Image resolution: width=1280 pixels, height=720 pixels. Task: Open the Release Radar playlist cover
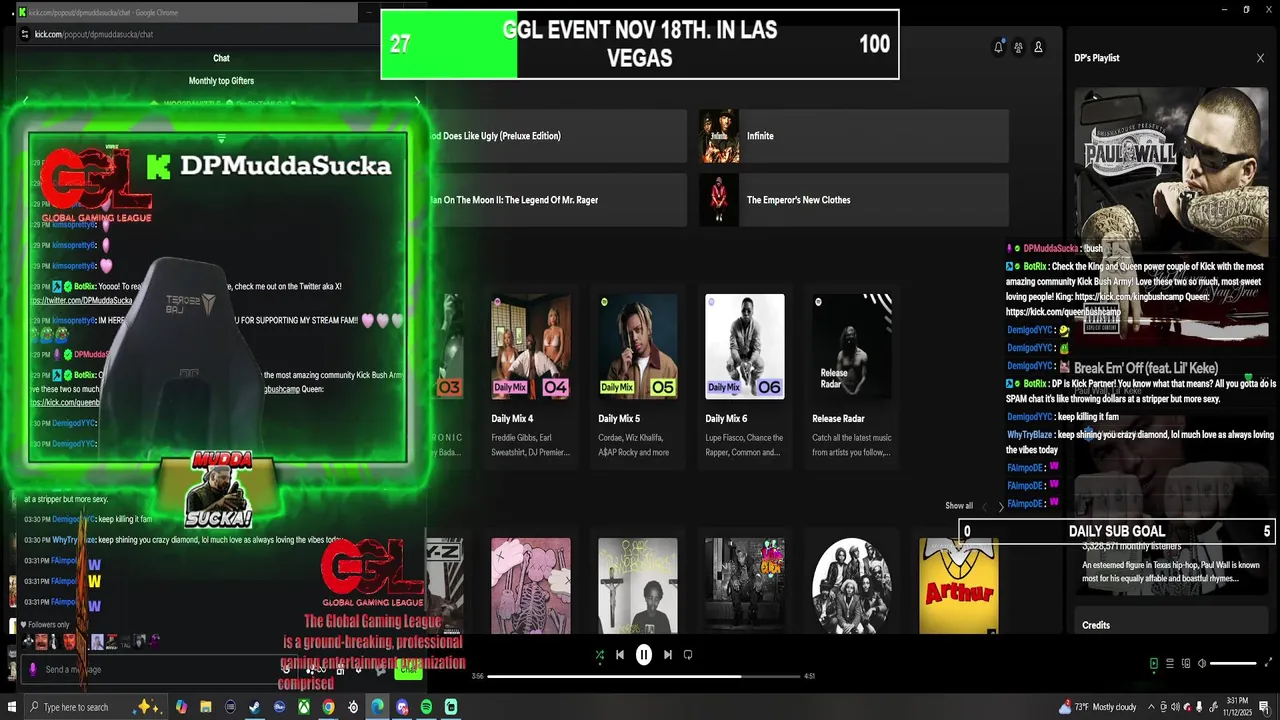click(x=852, y=346)
